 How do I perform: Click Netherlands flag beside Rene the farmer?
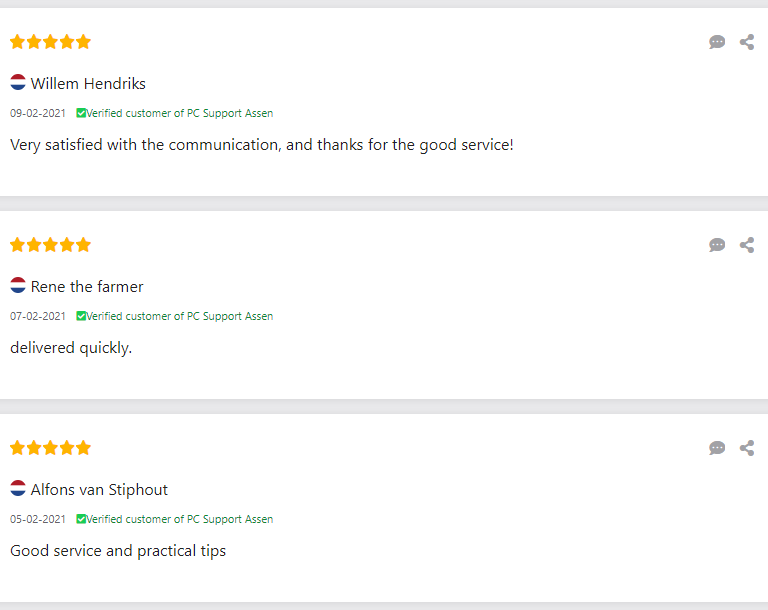pyautogui.click(x=18, y=286)
